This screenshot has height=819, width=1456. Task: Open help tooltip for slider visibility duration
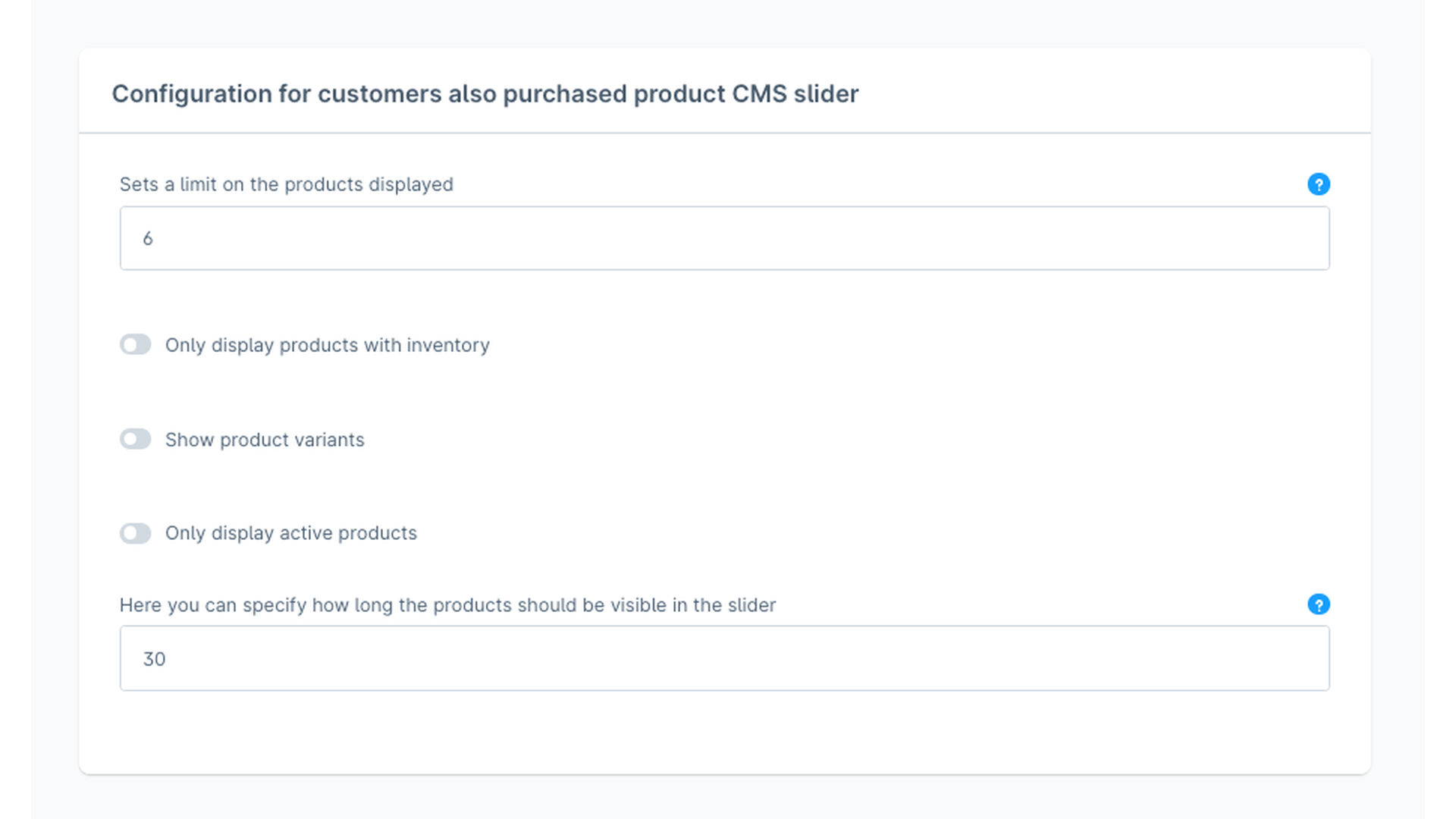(1318, 604)
